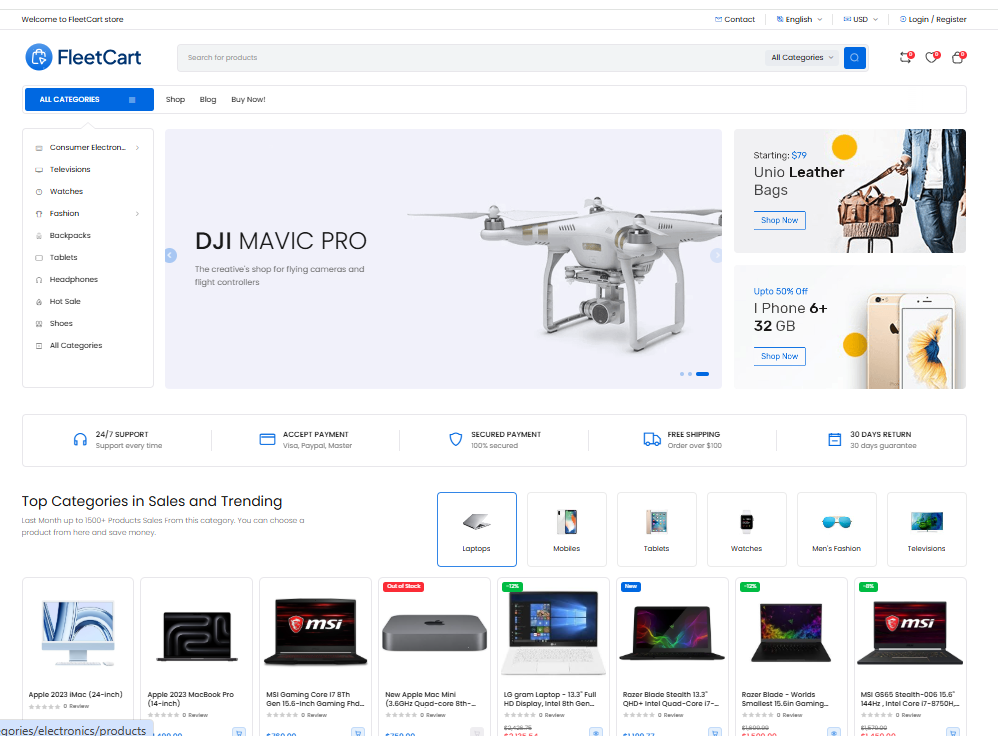Click the FleetCart logo

[x=84, y=58]
